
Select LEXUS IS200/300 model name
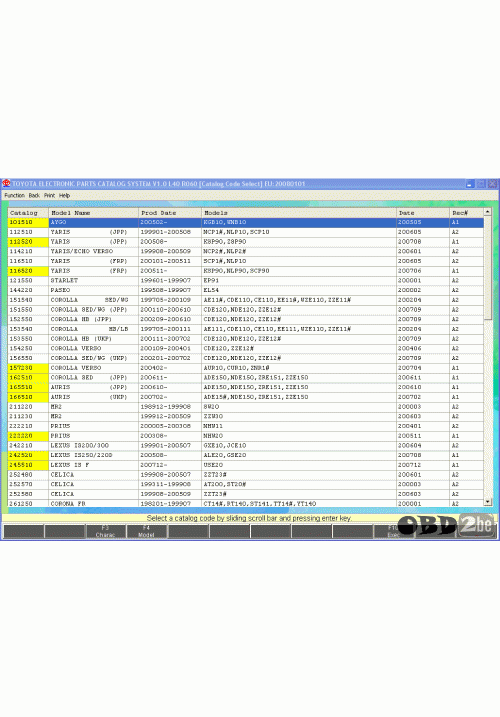tap(93, 445)
